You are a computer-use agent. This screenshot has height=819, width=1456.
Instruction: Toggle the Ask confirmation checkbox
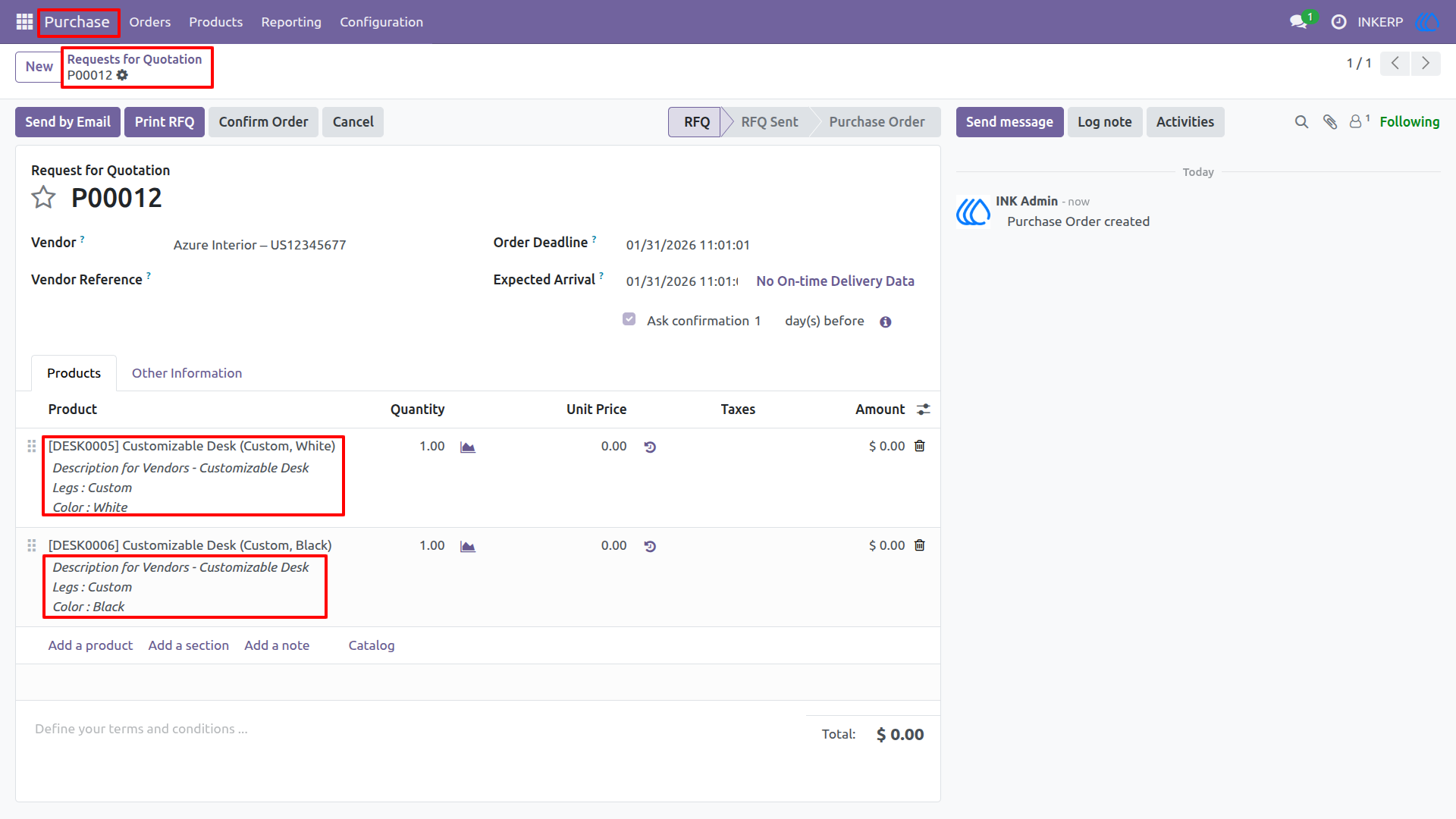coord(629,319)
